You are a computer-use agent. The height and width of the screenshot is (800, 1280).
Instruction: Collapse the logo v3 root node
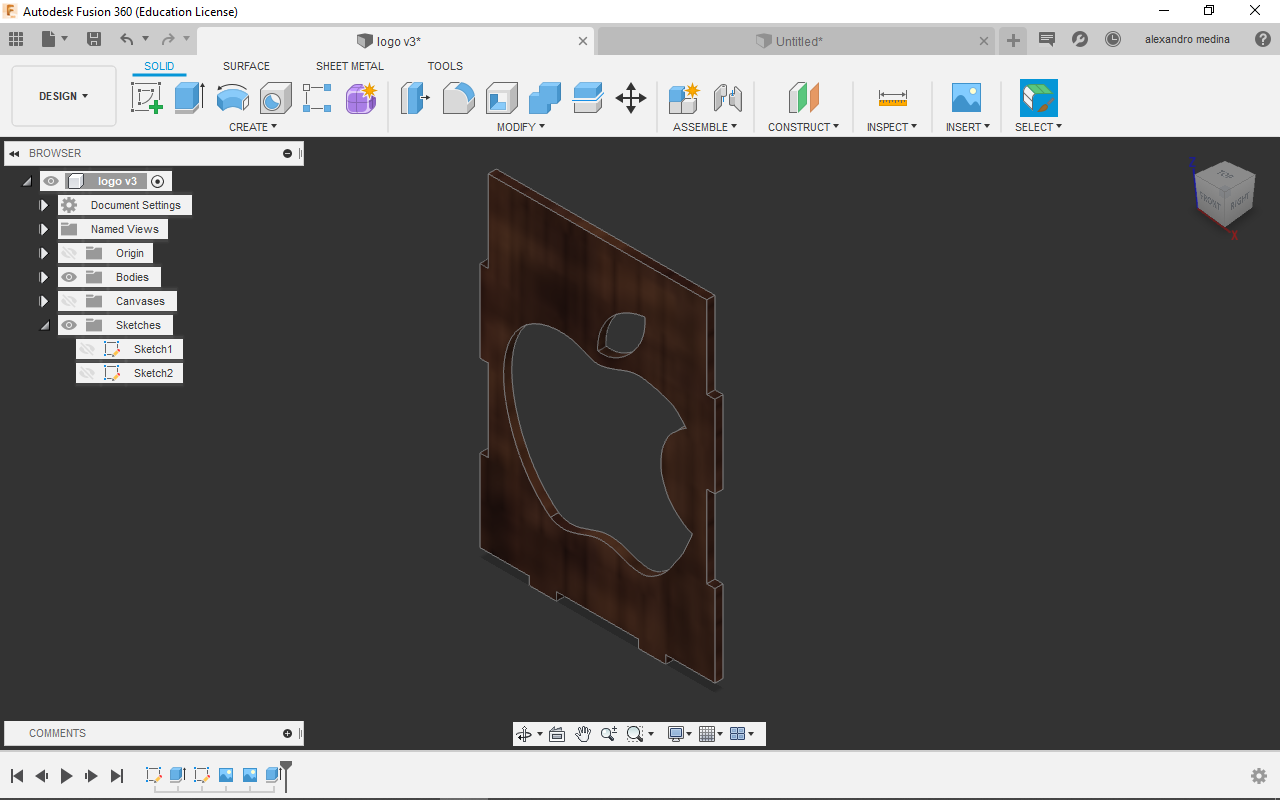pos(26,182)
